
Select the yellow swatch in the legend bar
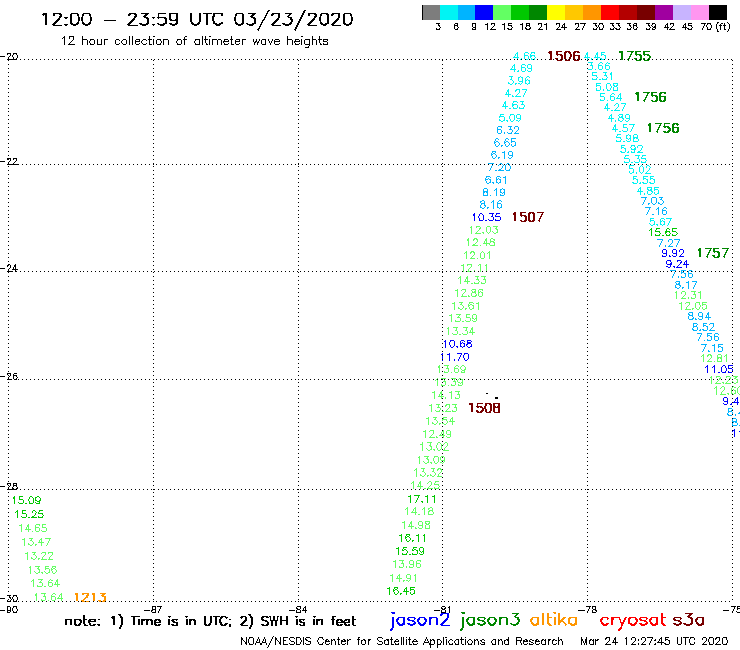556,12
